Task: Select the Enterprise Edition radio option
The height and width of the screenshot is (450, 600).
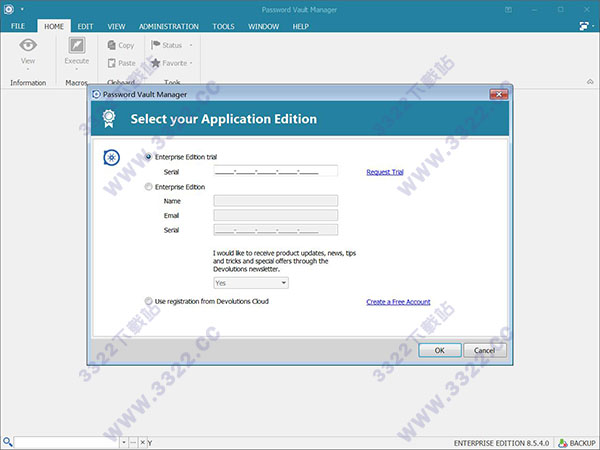Action: 149,187
